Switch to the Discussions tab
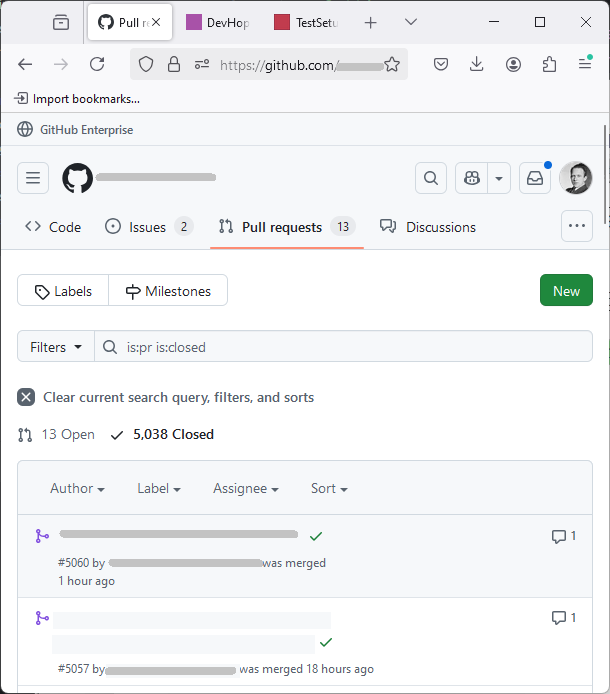This screenshot has width=610, height=694. (x=428, y=227)
